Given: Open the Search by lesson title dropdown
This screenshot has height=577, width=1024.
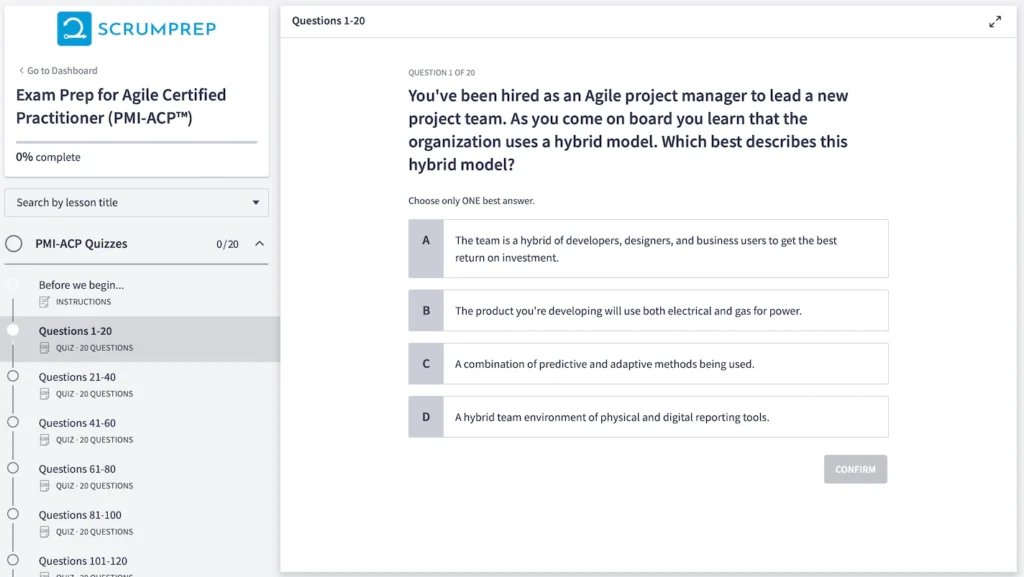Looking at the screenshot, I should (136, 202).
